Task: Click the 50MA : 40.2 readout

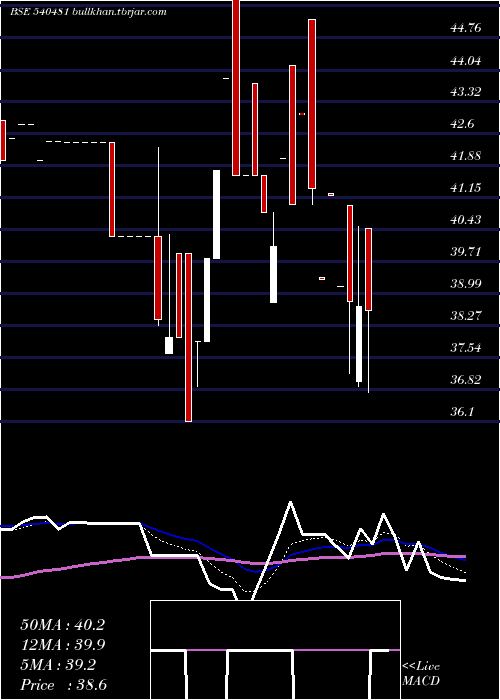Action: coord(62,625)
